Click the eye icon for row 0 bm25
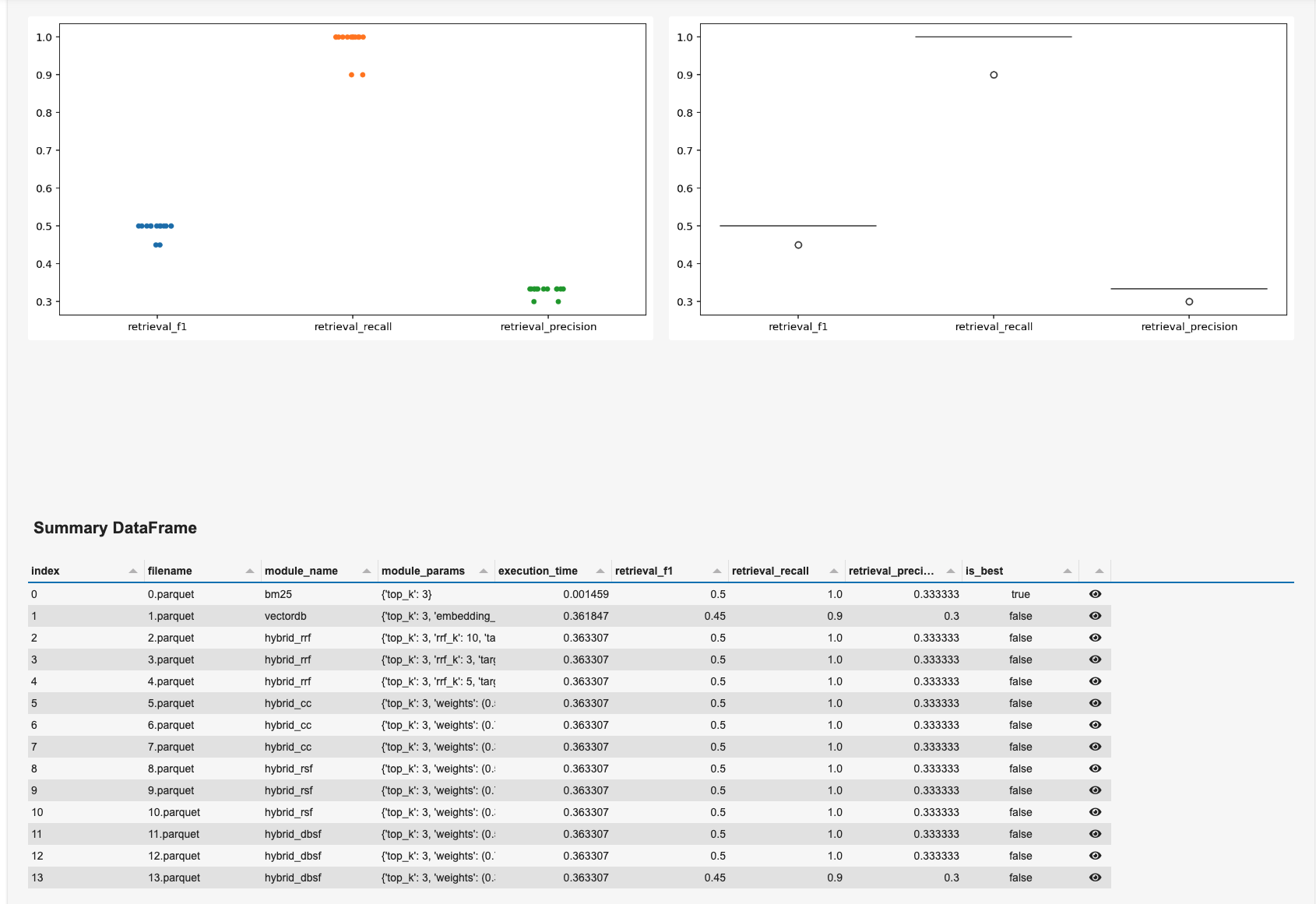Screen dimensions: 1316x904 [1095, 594]
